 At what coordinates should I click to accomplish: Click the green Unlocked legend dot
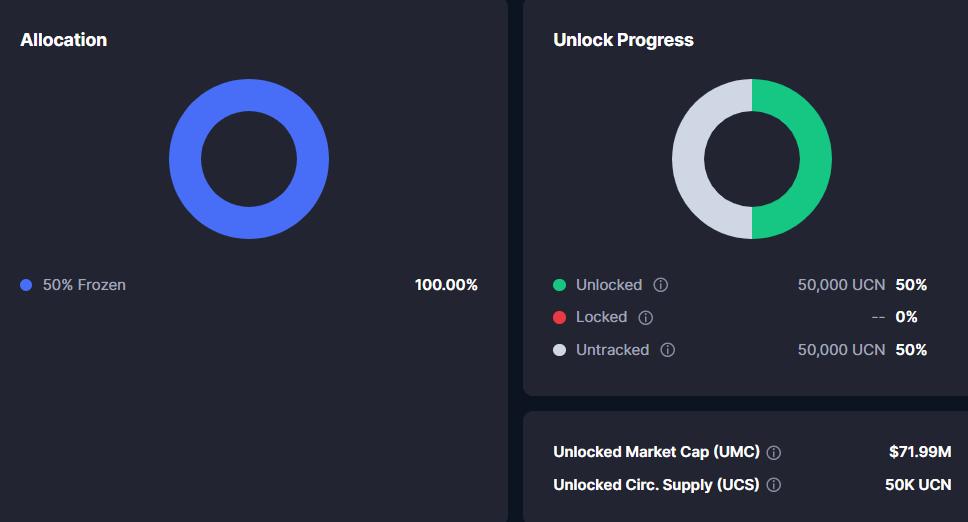559,285
